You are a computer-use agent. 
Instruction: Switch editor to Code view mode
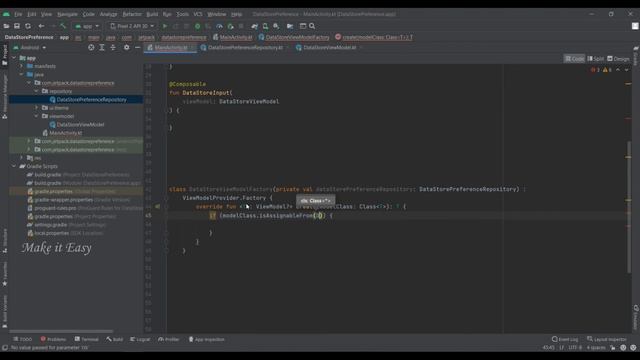pos(574,59)
